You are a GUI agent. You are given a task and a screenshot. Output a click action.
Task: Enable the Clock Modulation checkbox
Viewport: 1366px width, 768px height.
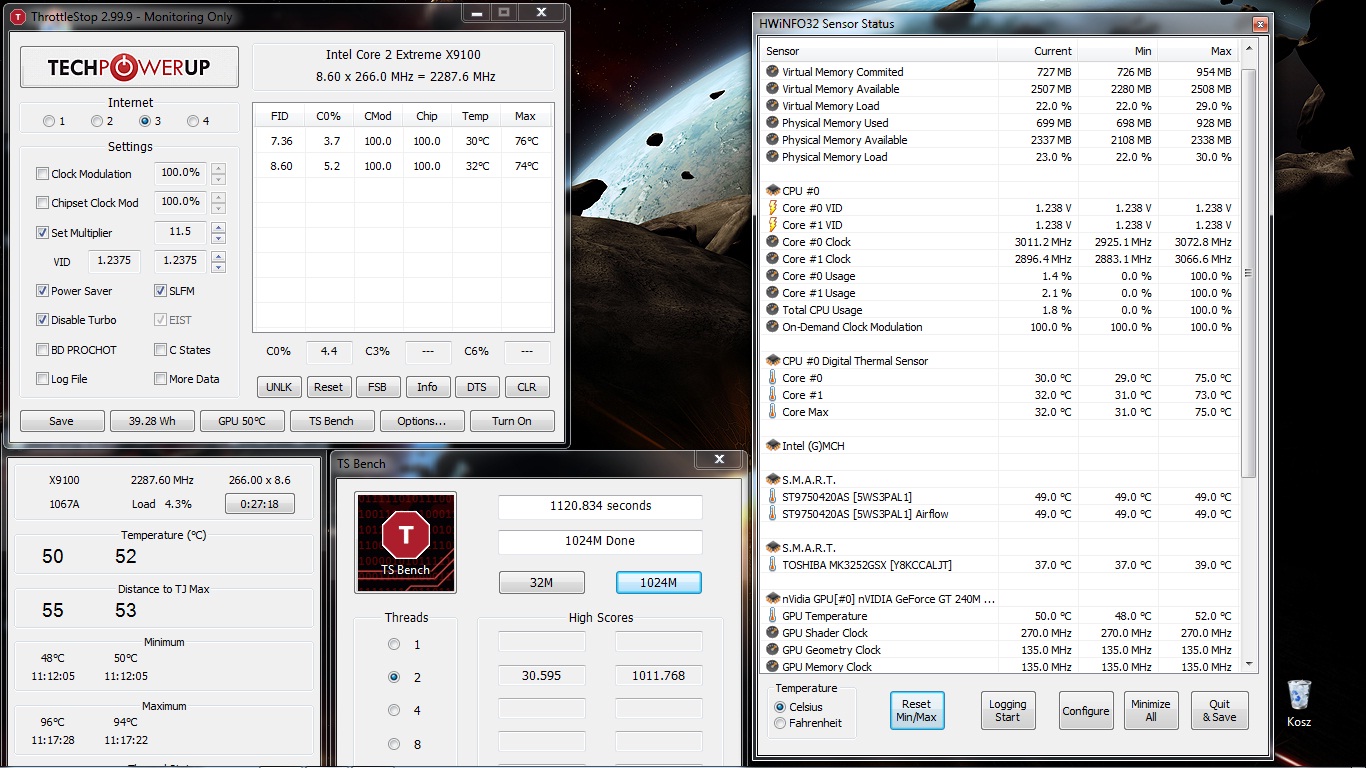[x=42, y=174]
